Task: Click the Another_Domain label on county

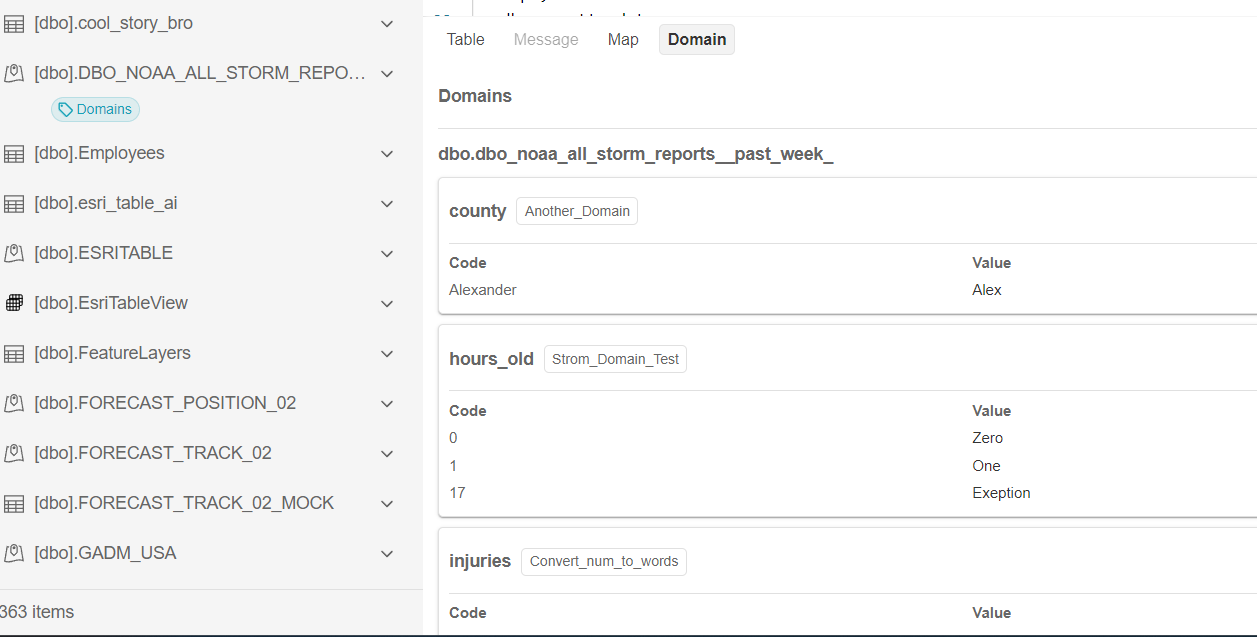Action: coord(576,211)
